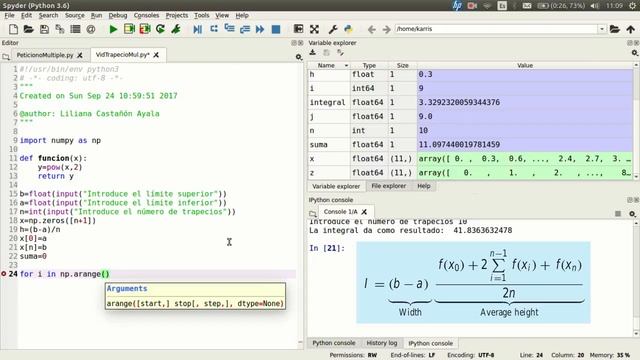Step into function in debugger
This screenshot has height=360, width=640.
pyautogui.click(x=229, y=29)
